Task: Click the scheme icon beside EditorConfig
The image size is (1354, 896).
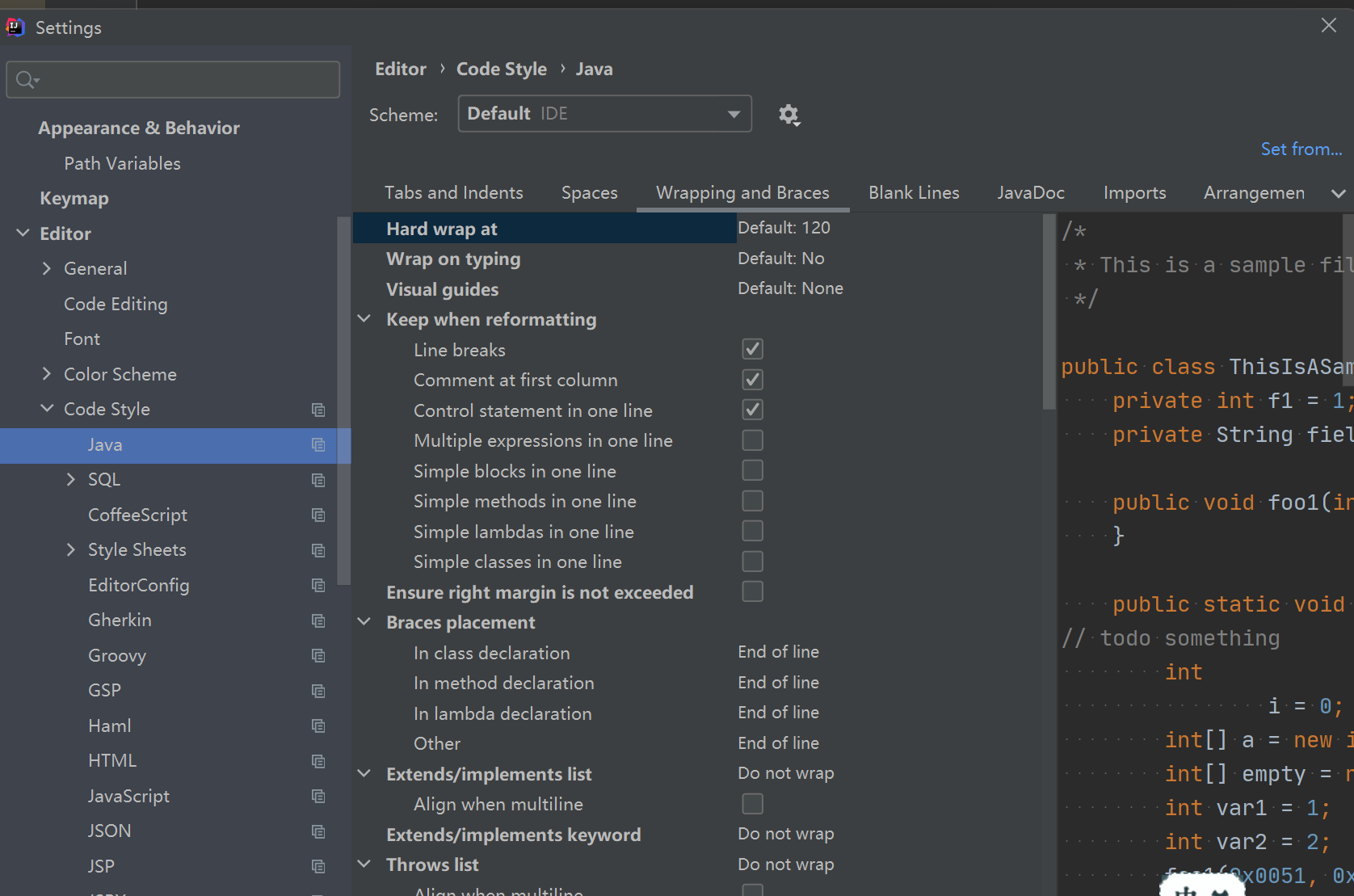Action: 318,586
